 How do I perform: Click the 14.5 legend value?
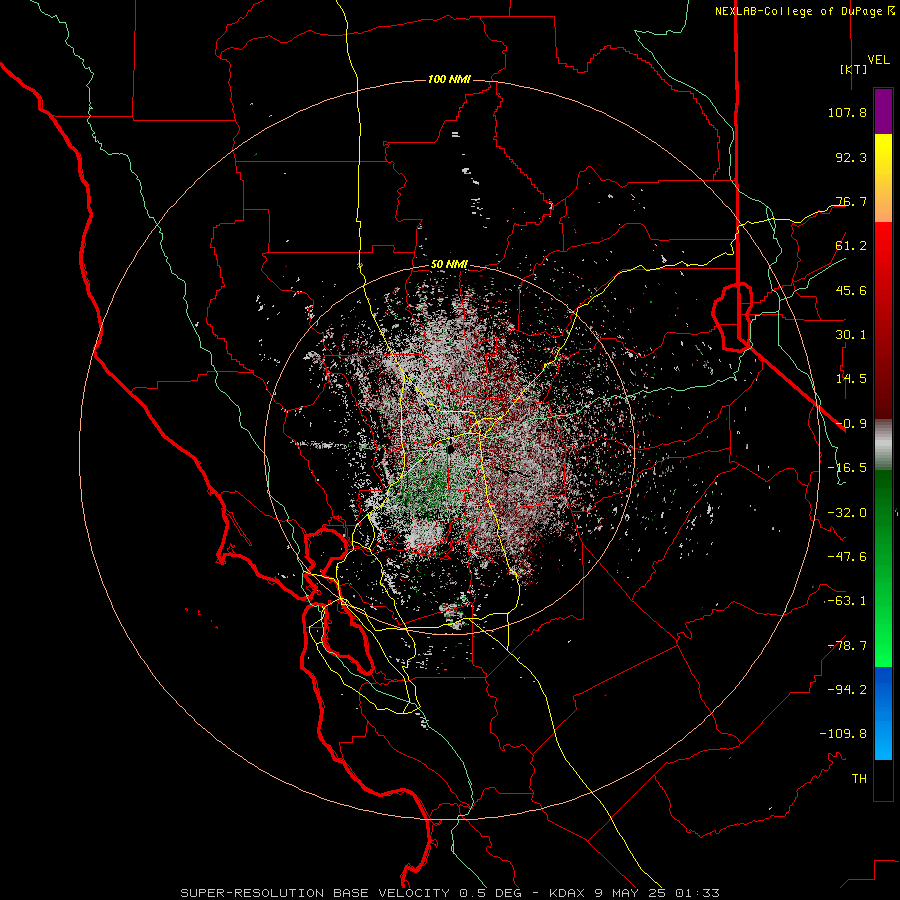tap(851, 379)
